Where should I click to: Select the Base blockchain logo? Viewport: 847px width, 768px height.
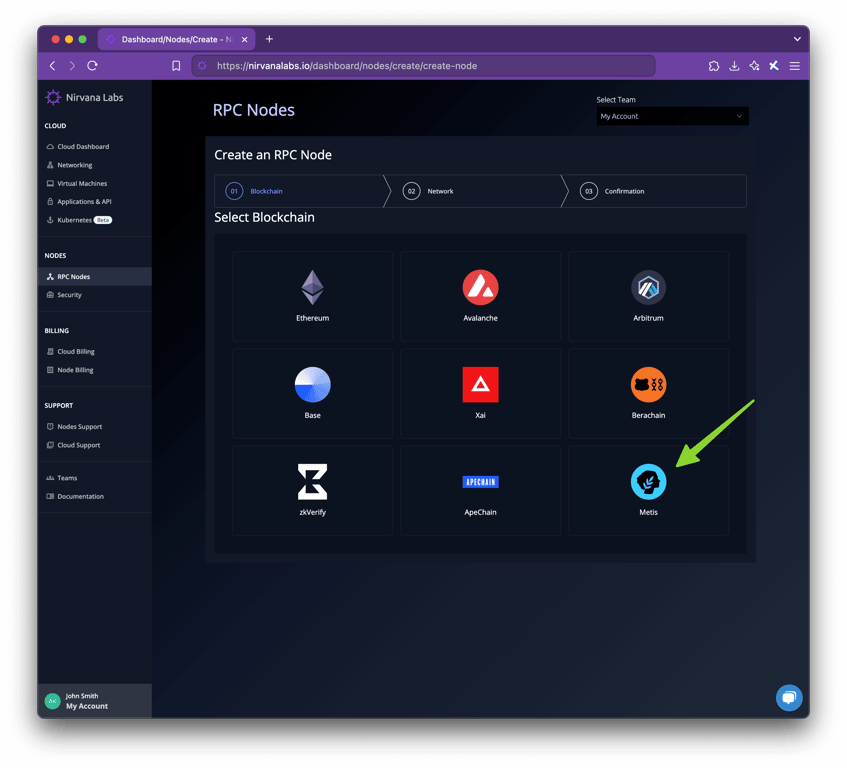pyautogui.click(x=312, y=385)
